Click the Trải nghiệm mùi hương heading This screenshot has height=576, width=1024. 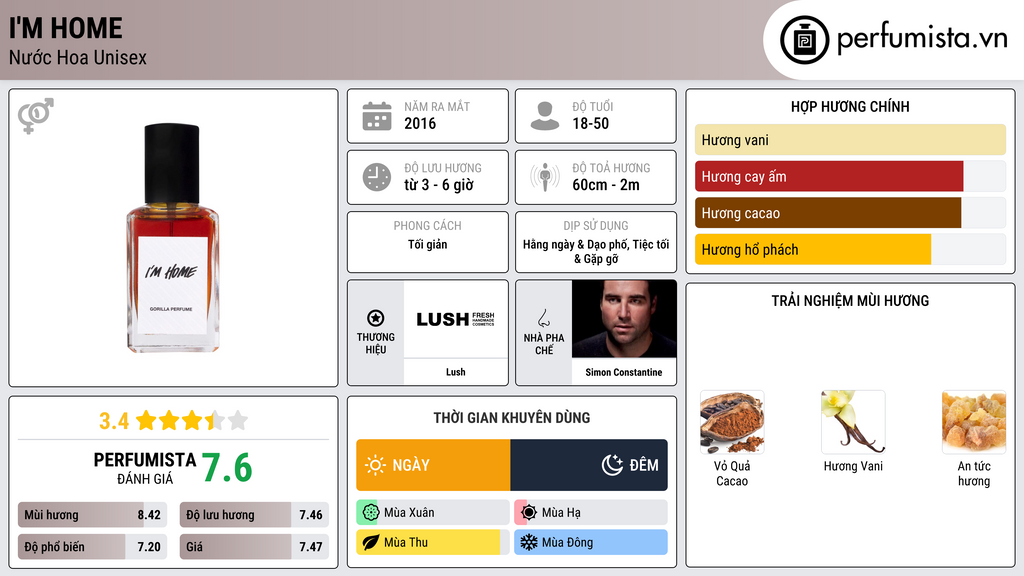tap(850, 300)
